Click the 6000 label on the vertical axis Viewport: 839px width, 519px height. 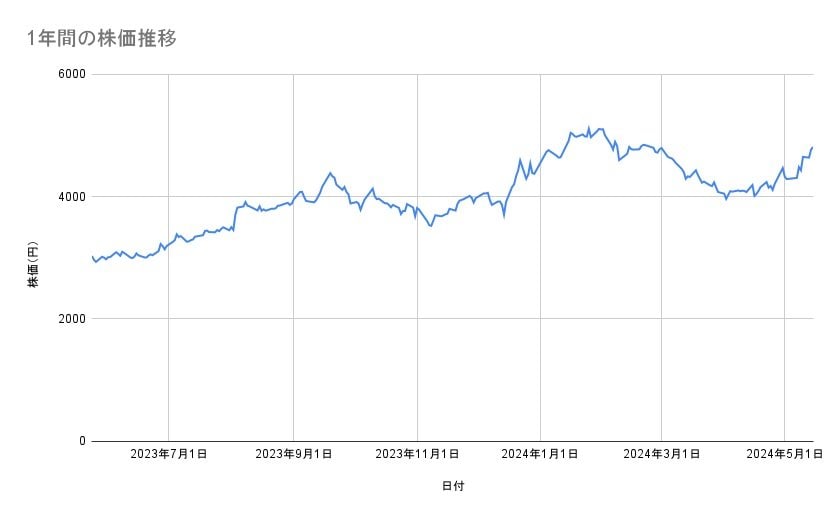(x=71, y=74)
